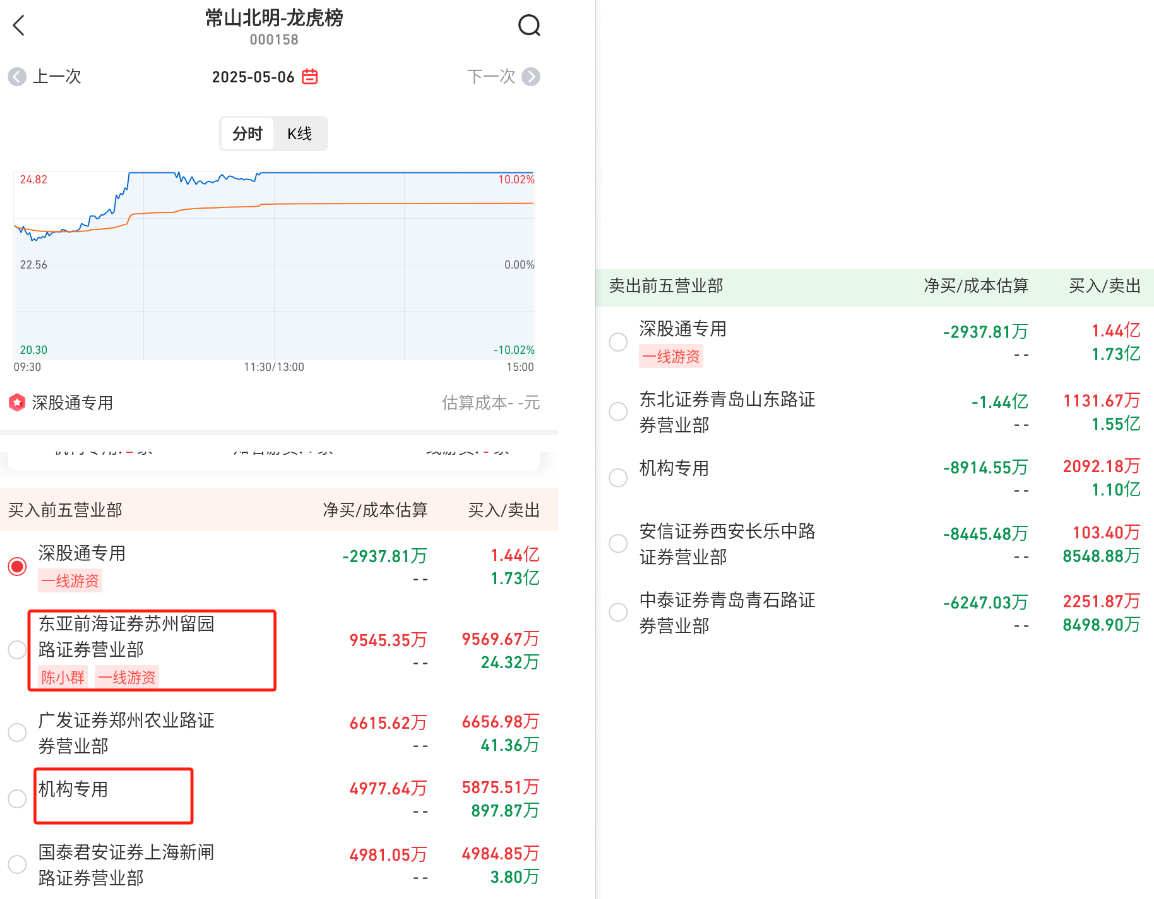This screenshot has height=899, width=1154.
Task: Switch to K线 chart tab
Action: tap(299, 134)
